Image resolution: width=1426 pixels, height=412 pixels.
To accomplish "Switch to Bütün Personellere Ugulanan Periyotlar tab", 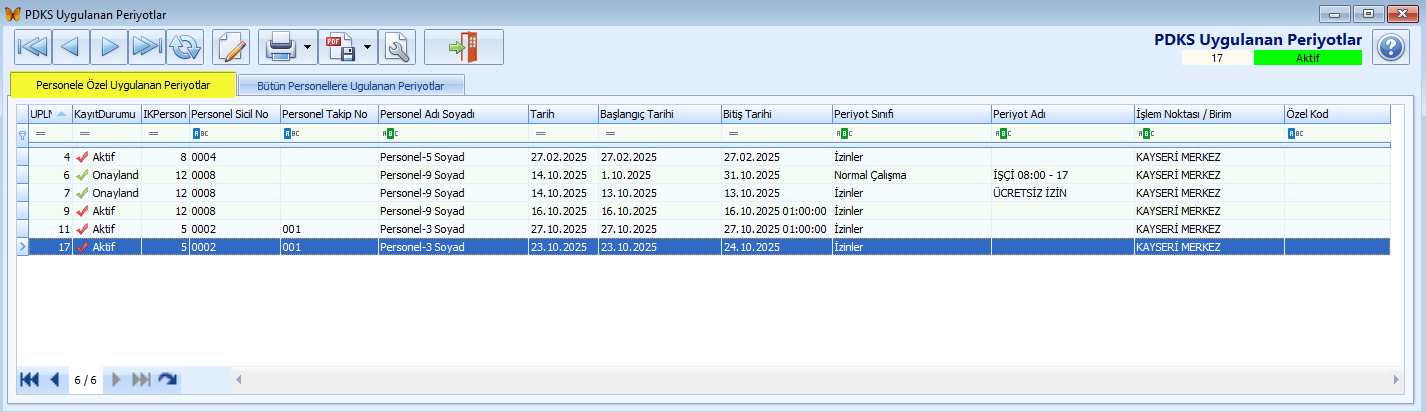I will coord(350,85).
